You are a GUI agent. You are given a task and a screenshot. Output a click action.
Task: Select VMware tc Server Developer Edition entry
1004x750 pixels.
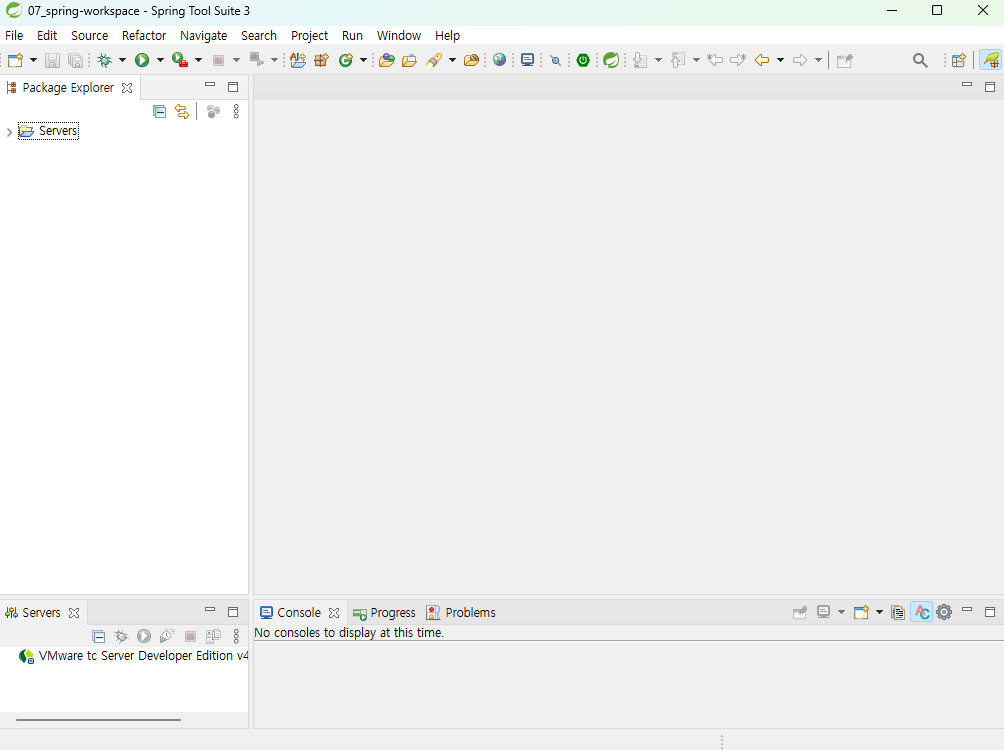pos(134,656)
